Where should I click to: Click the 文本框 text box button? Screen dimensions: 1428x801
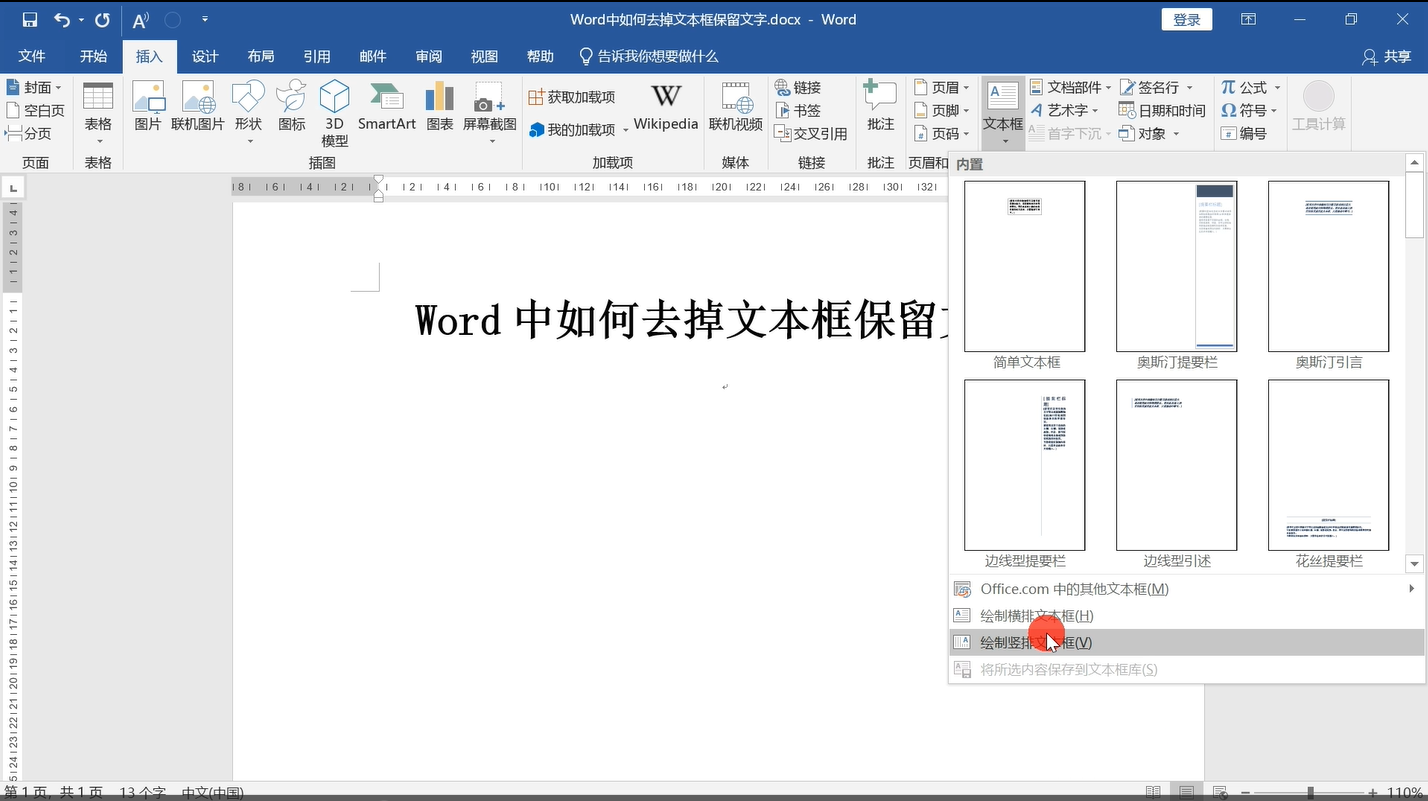[x=1003, y=113]
